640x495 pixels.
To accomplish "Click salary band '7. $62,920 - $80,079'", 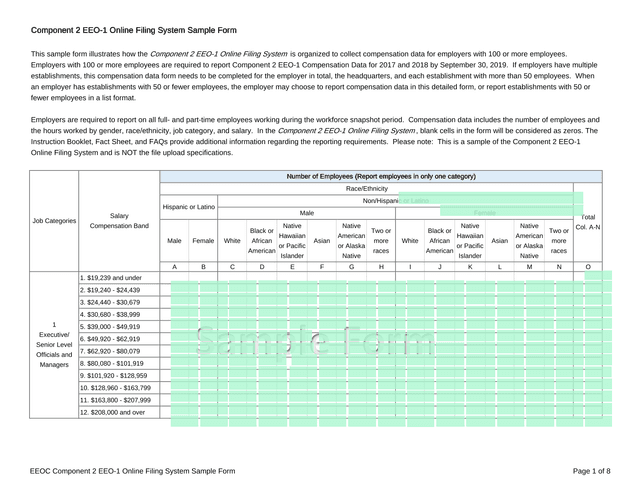I will pyautogui.click(x=119, y=351).
